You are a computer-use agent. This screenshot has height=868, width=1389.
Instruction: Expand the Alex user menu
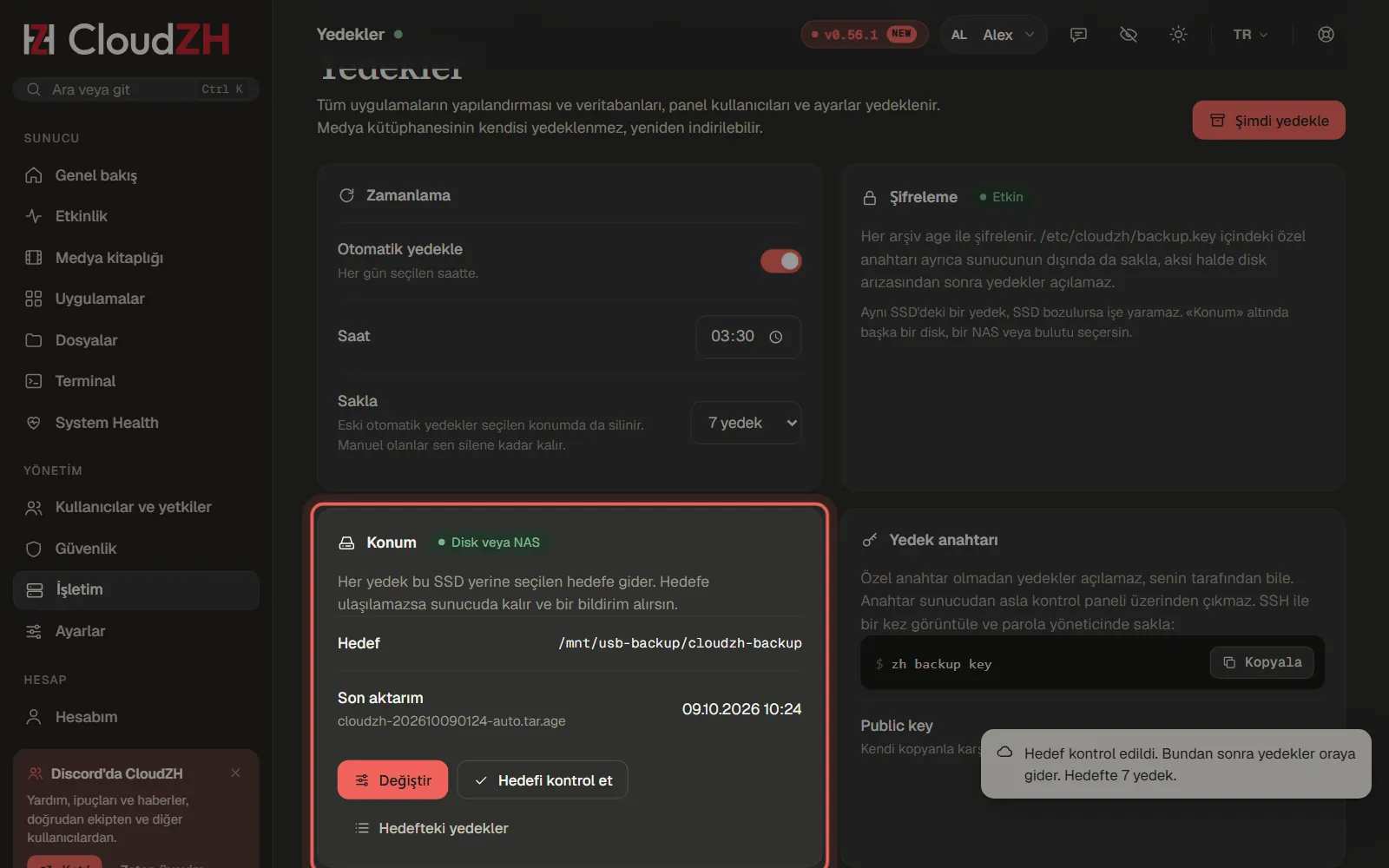click(993, 35)
